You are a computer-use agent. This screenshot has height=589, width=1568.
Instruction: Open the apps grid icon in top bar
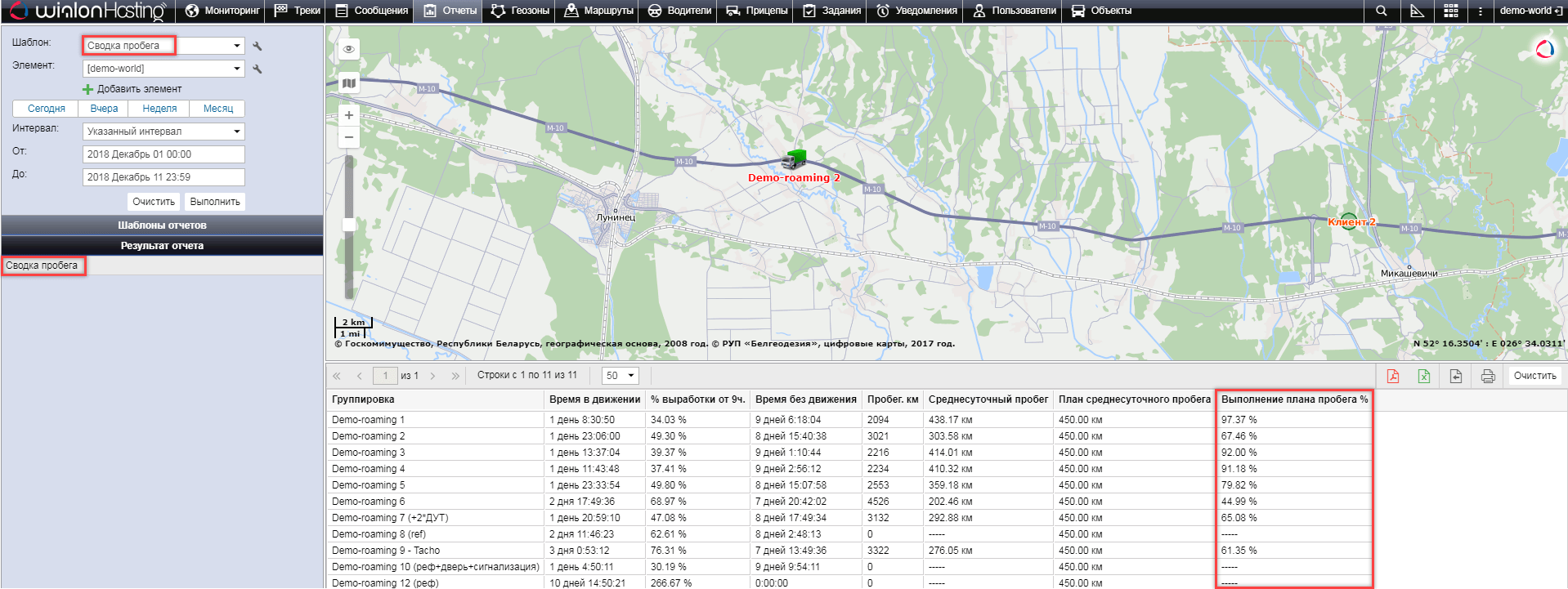click(1450, 11)
